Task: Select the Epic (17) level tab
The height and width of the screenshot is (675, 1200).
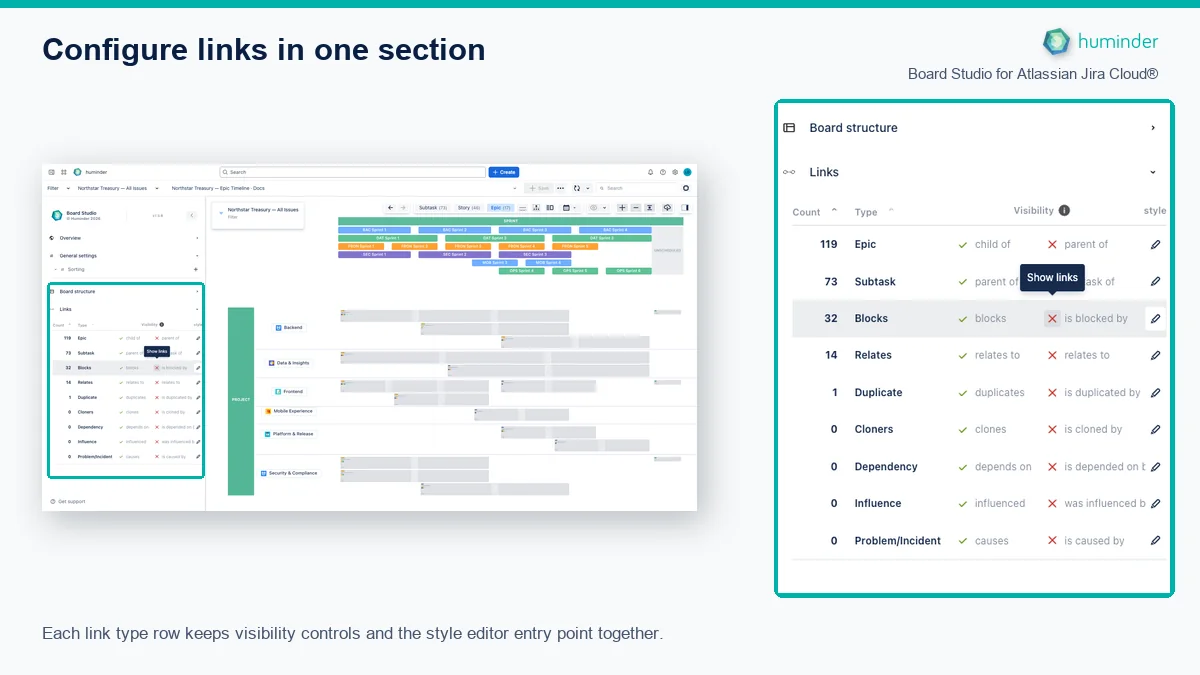Action: click(x=500, y=208)
